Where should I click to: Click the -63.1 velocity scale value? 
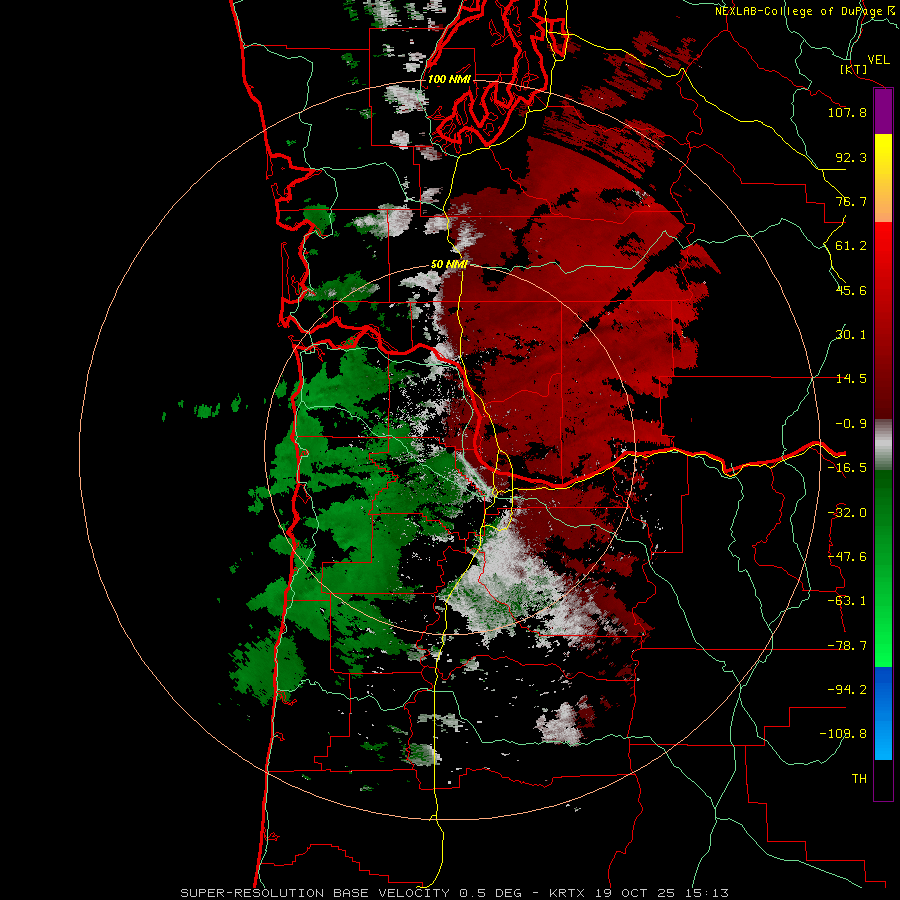pyautogui.click(x=847, y=601)
